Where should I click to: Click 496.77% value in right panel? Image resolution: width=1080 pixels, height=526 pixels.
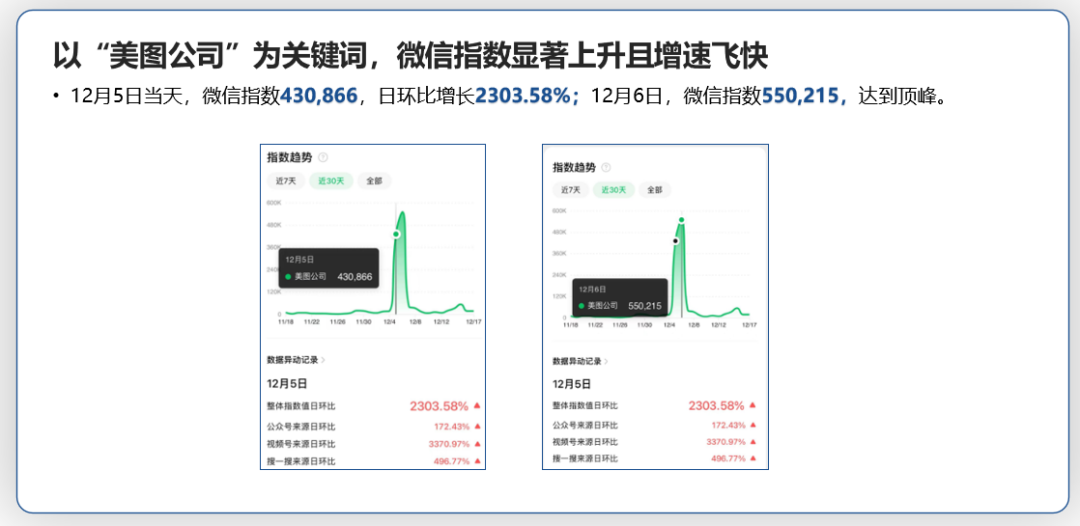pyautogui.click(x=729, y=458)
